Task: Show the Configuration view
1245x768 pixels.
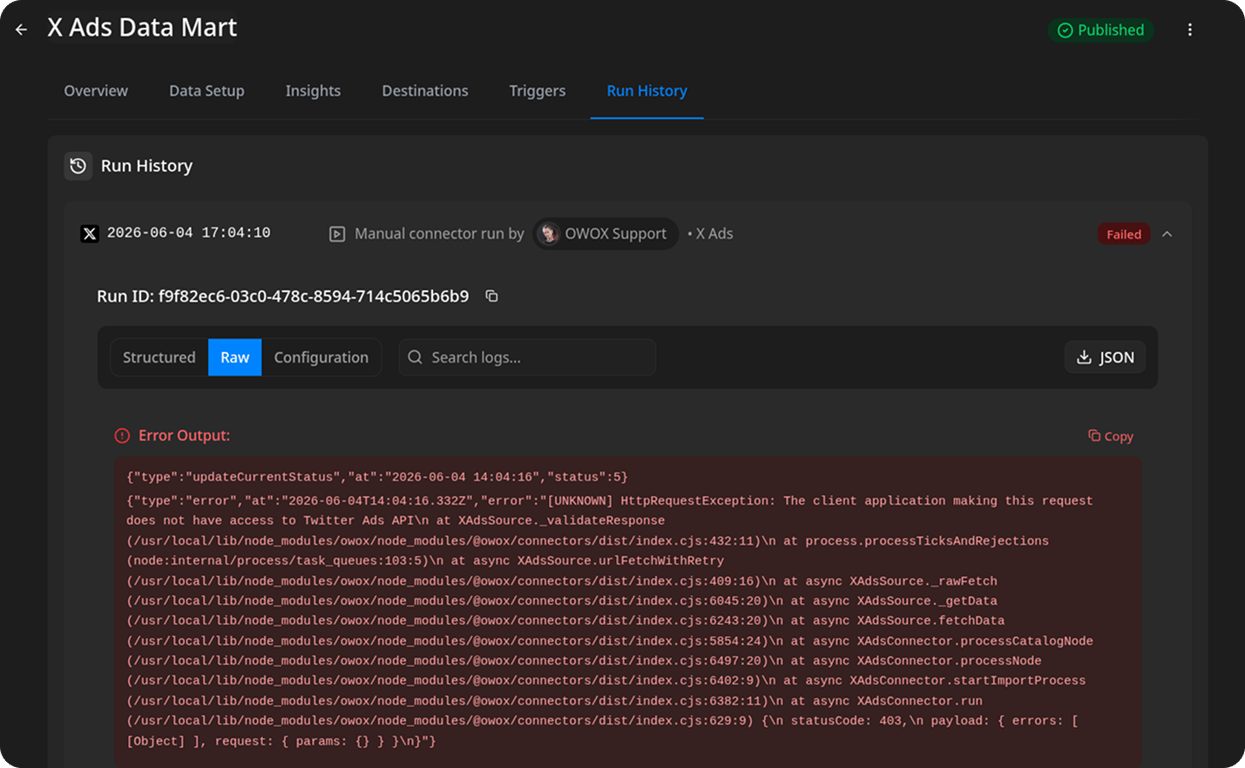Action: click(x=321, y=357)
